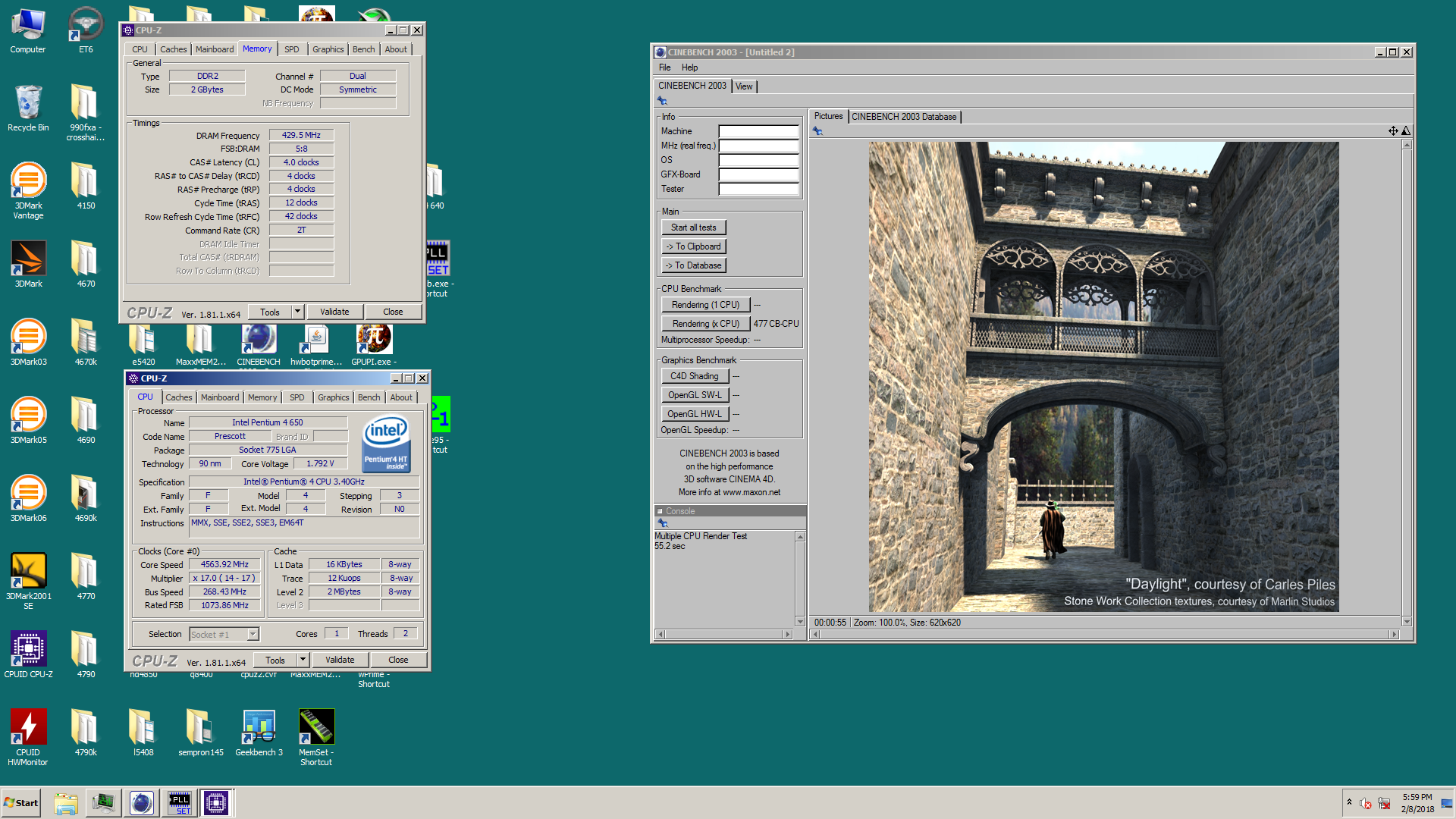
Task: Click the GFX-Board input field
Action: (759, 174)
